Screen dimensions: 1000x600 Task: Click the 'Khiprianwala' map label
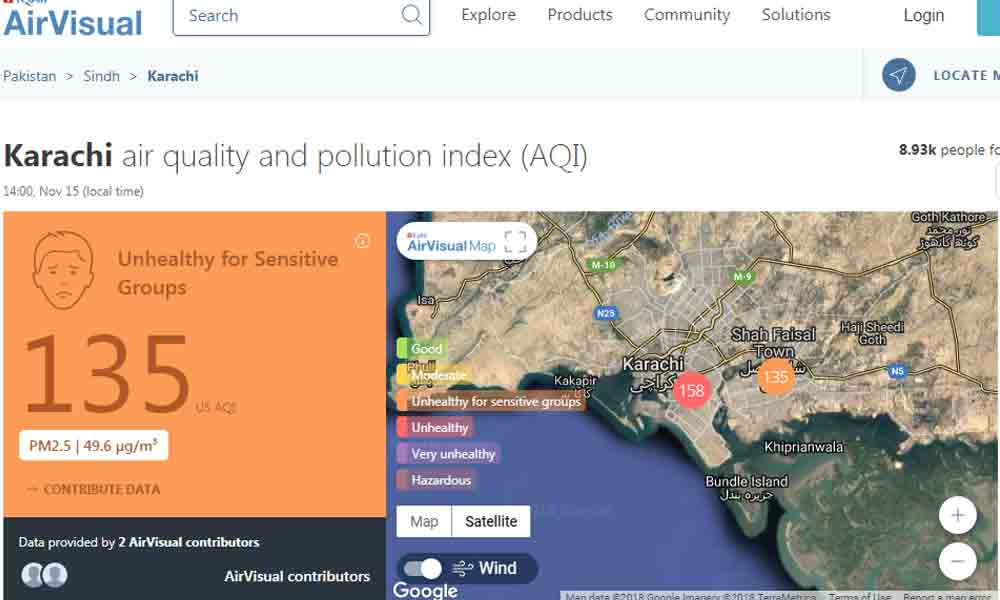[804, 447]
